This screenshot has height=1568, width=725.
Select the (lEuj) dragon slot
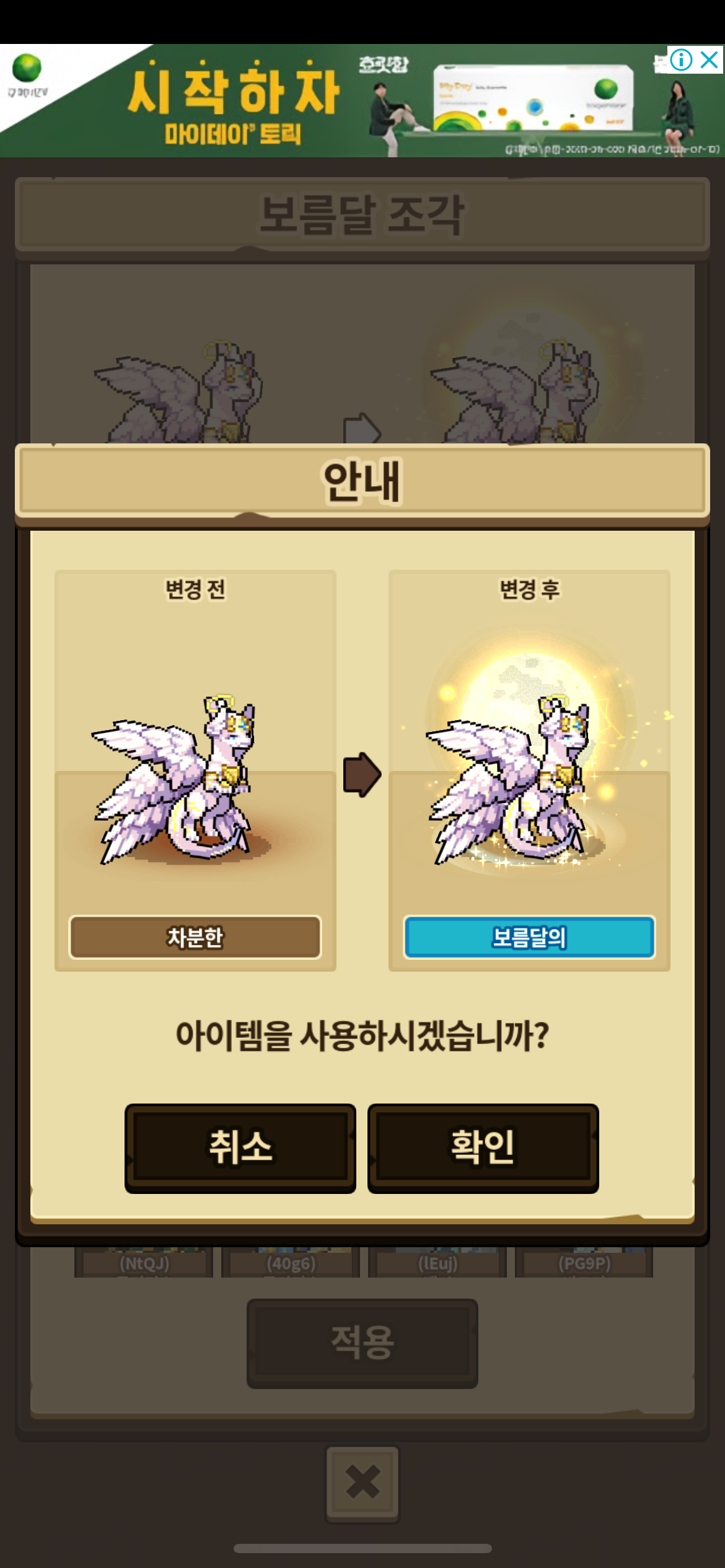tap(437, 1263)
